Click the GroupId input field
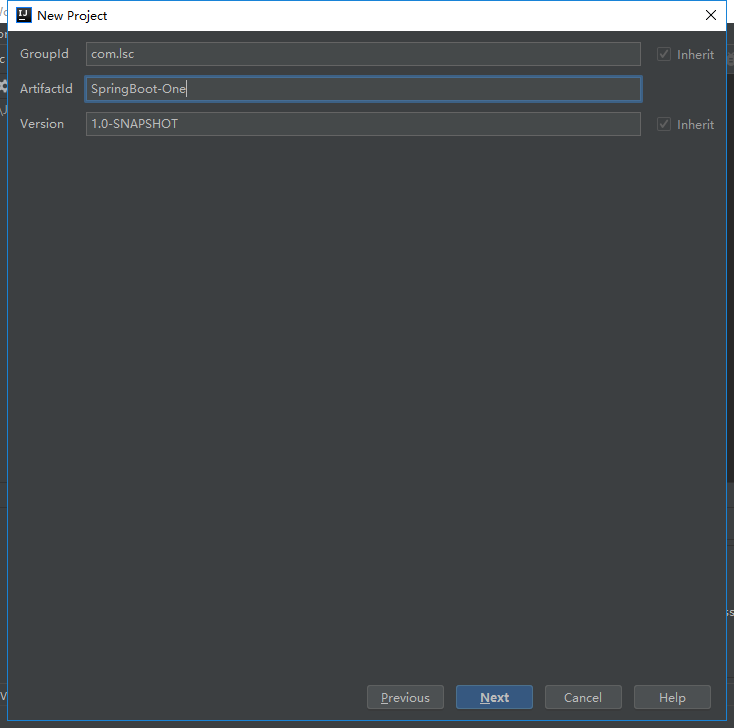This screenshot has height=728, width=734. tap(363, 54)
